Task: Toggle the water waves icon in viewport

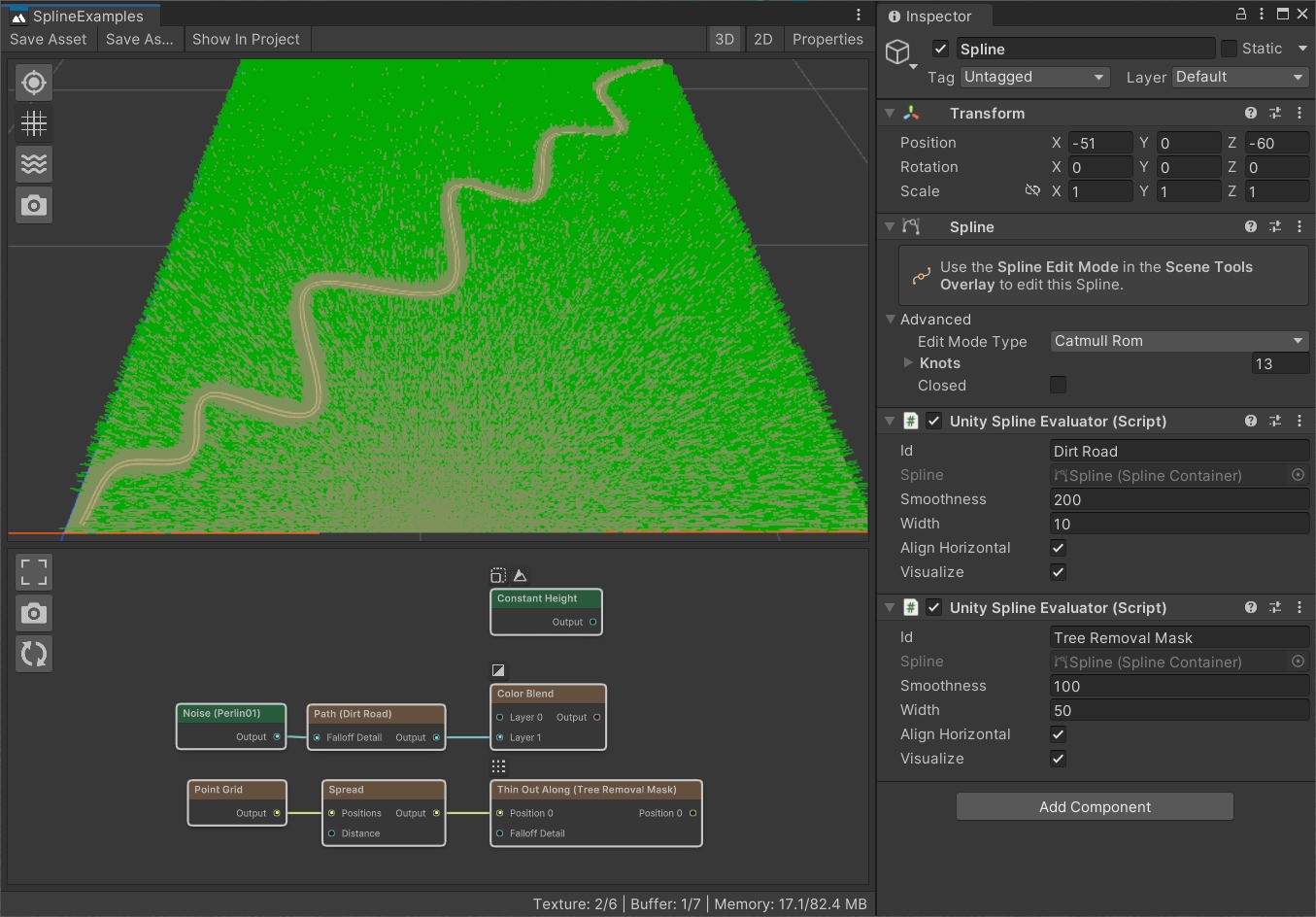Action: click(34, 164)
